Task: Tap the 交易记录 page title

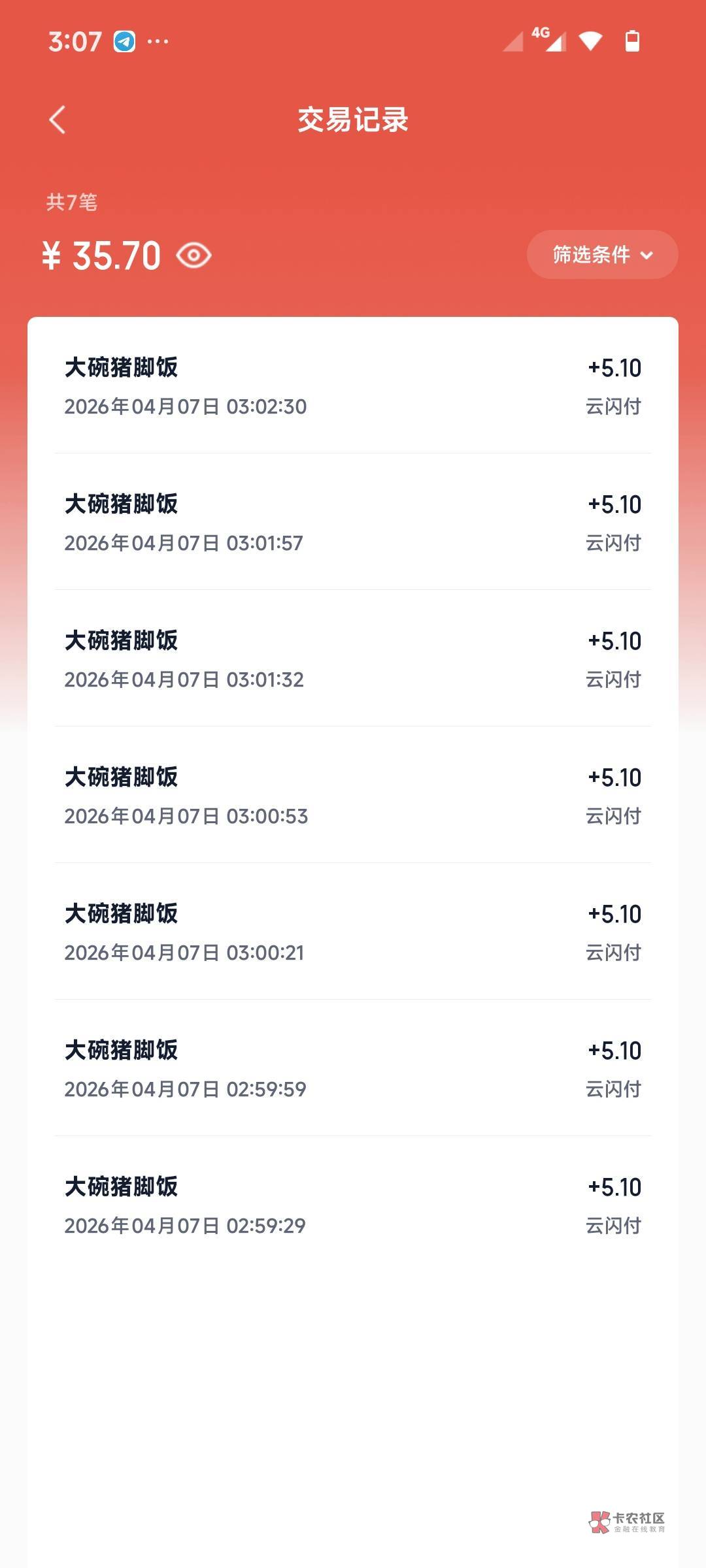Action: 353,120
